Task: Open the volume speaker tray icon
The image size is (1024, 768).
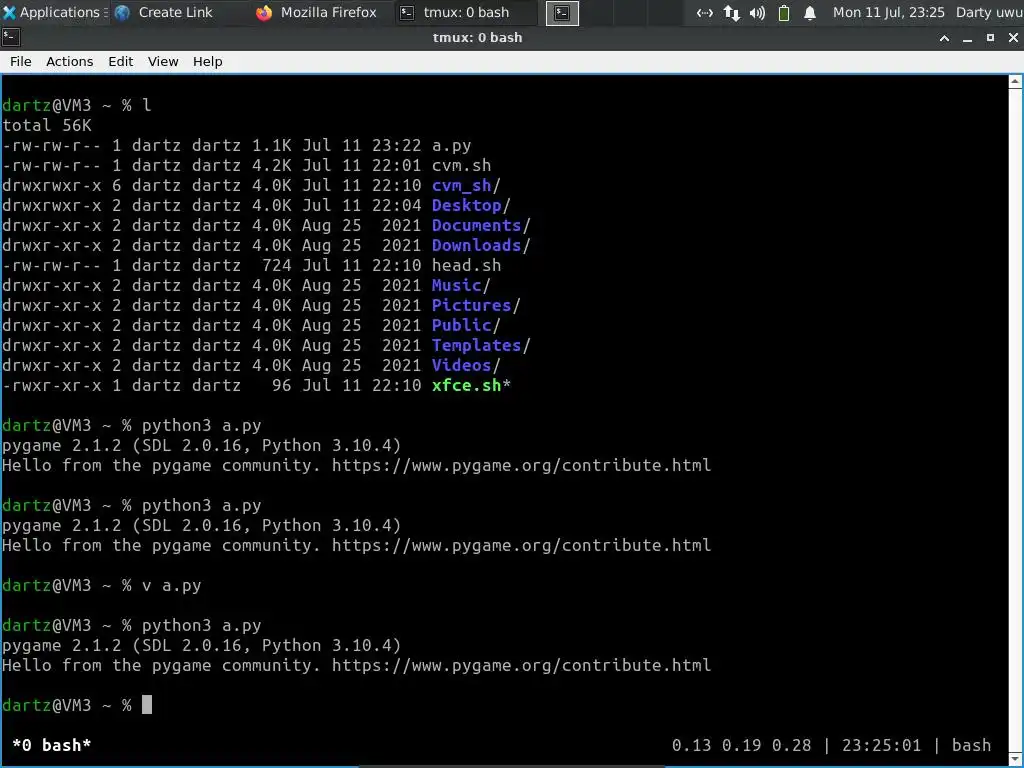Action: pyautogui.click(x=758, y=13)
